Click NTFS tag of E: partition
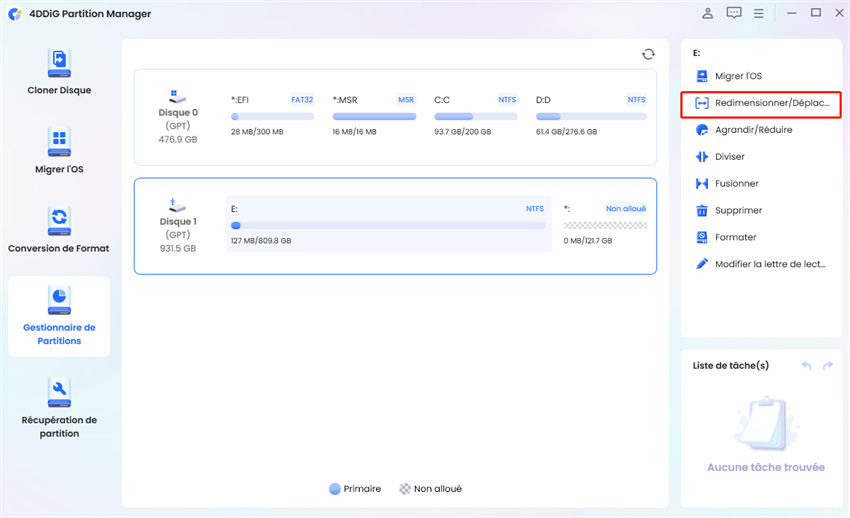The height and width of the screenshot is (518, 850). click(535, 209)
